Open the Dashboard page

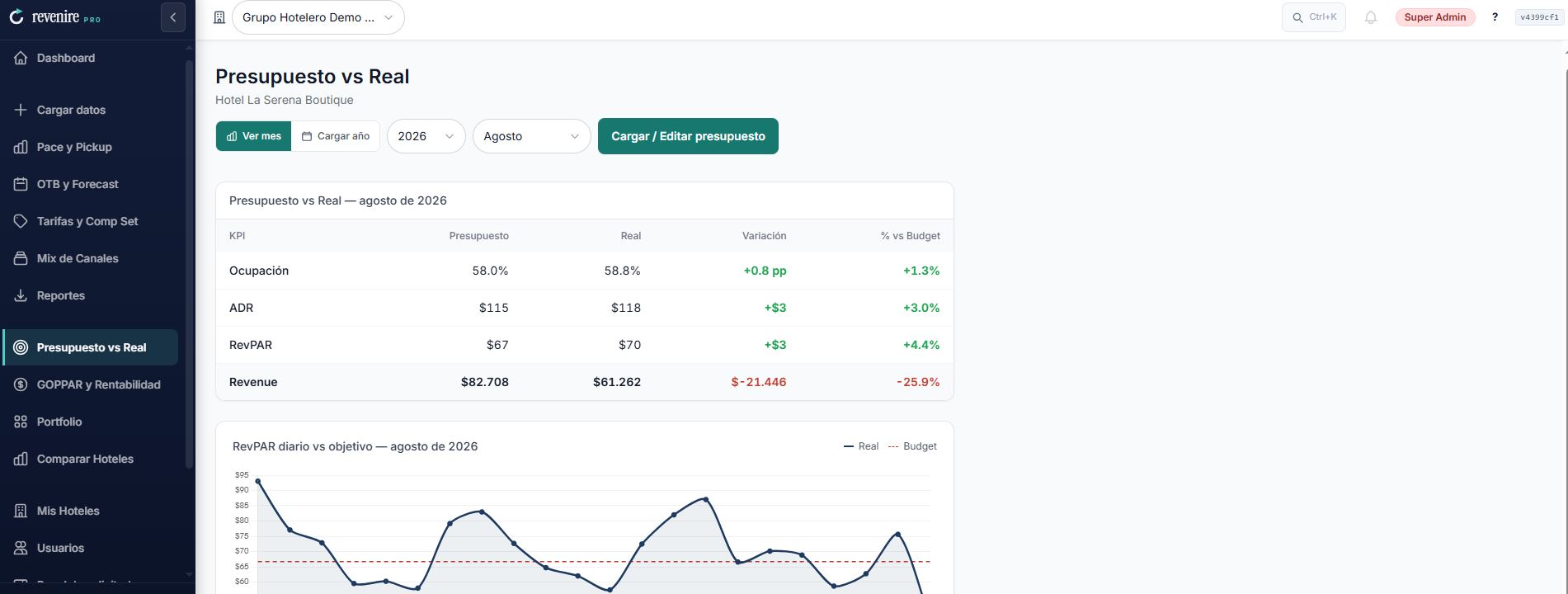tap(91, 58)
